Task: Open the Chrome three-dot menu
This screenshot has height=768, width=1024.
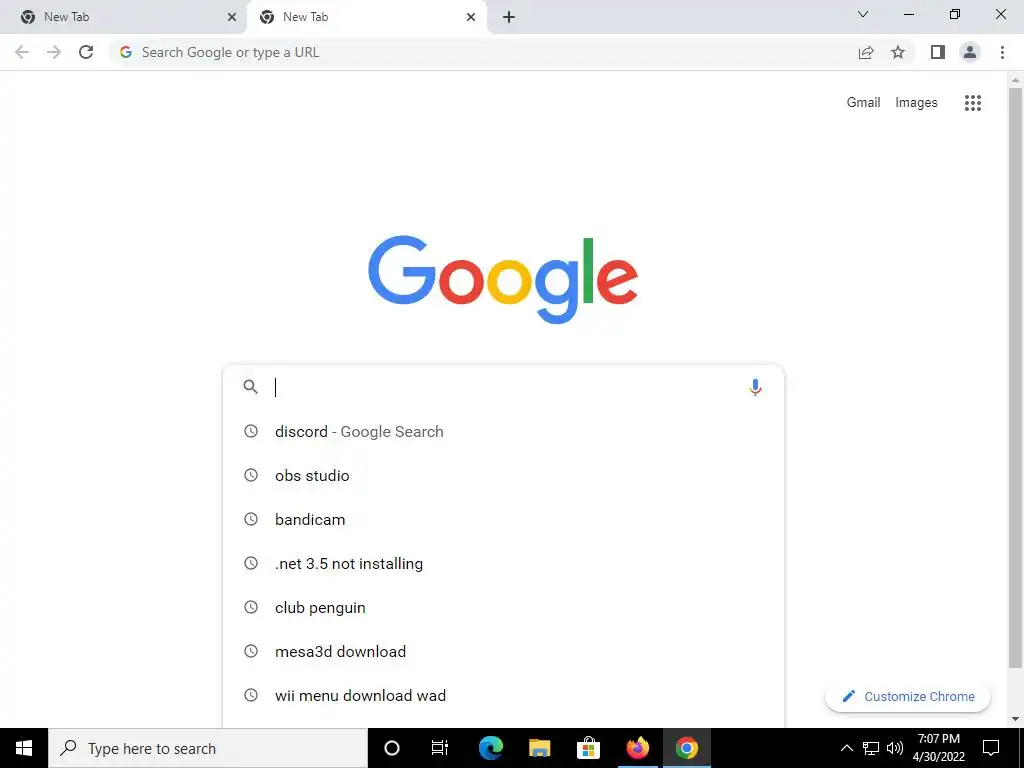Action: click(1002, 52)
